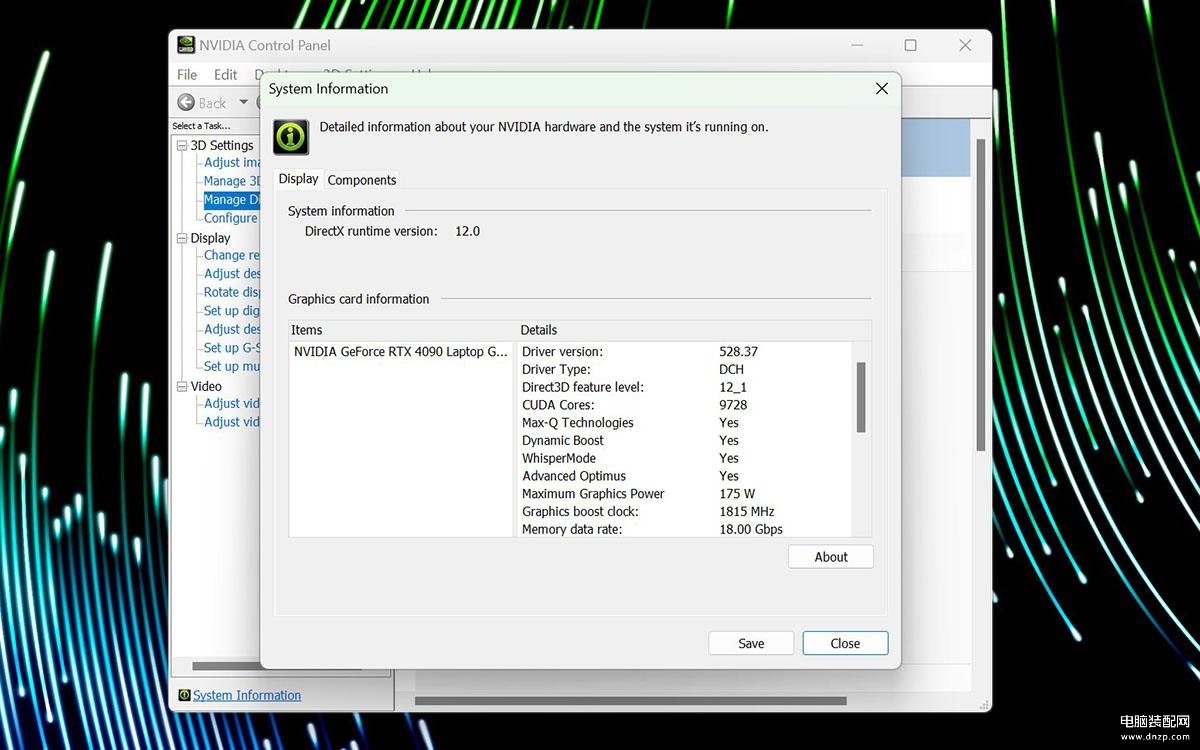
Task: Maximize the NVIDIA Control Panel window
Action: [910, 45]
